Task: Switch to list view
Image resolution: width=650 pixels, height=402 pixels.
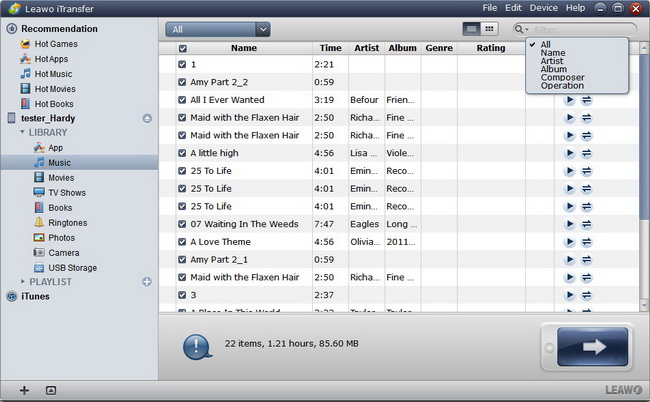Action: [471, 29]
